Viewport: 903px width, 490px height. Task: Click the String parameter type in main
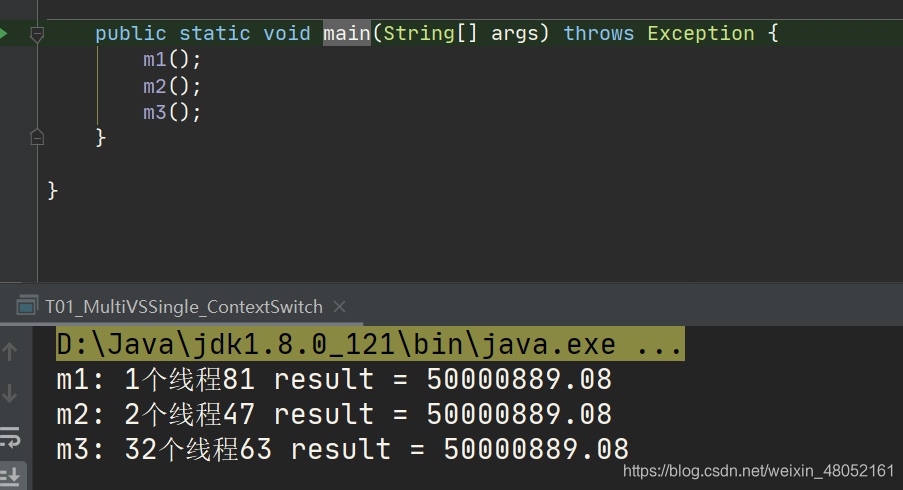click(419, 33)
